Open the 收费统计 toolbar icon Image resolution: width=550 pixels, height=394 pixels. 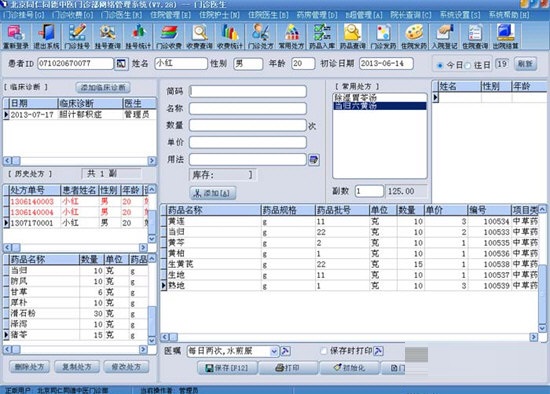(230, 36)
